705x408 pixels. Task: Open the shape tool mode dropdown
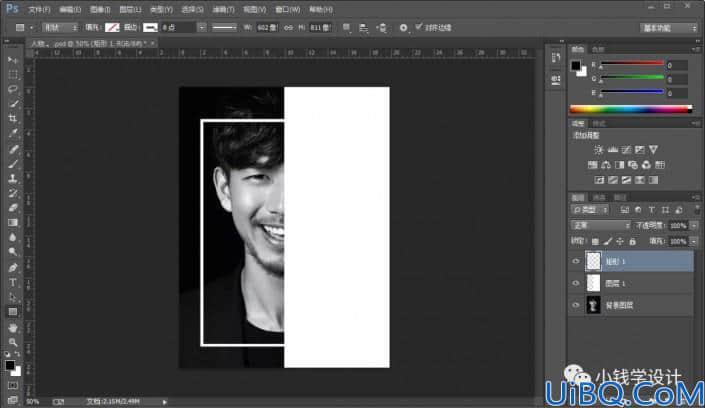click(x=60, y=28)
